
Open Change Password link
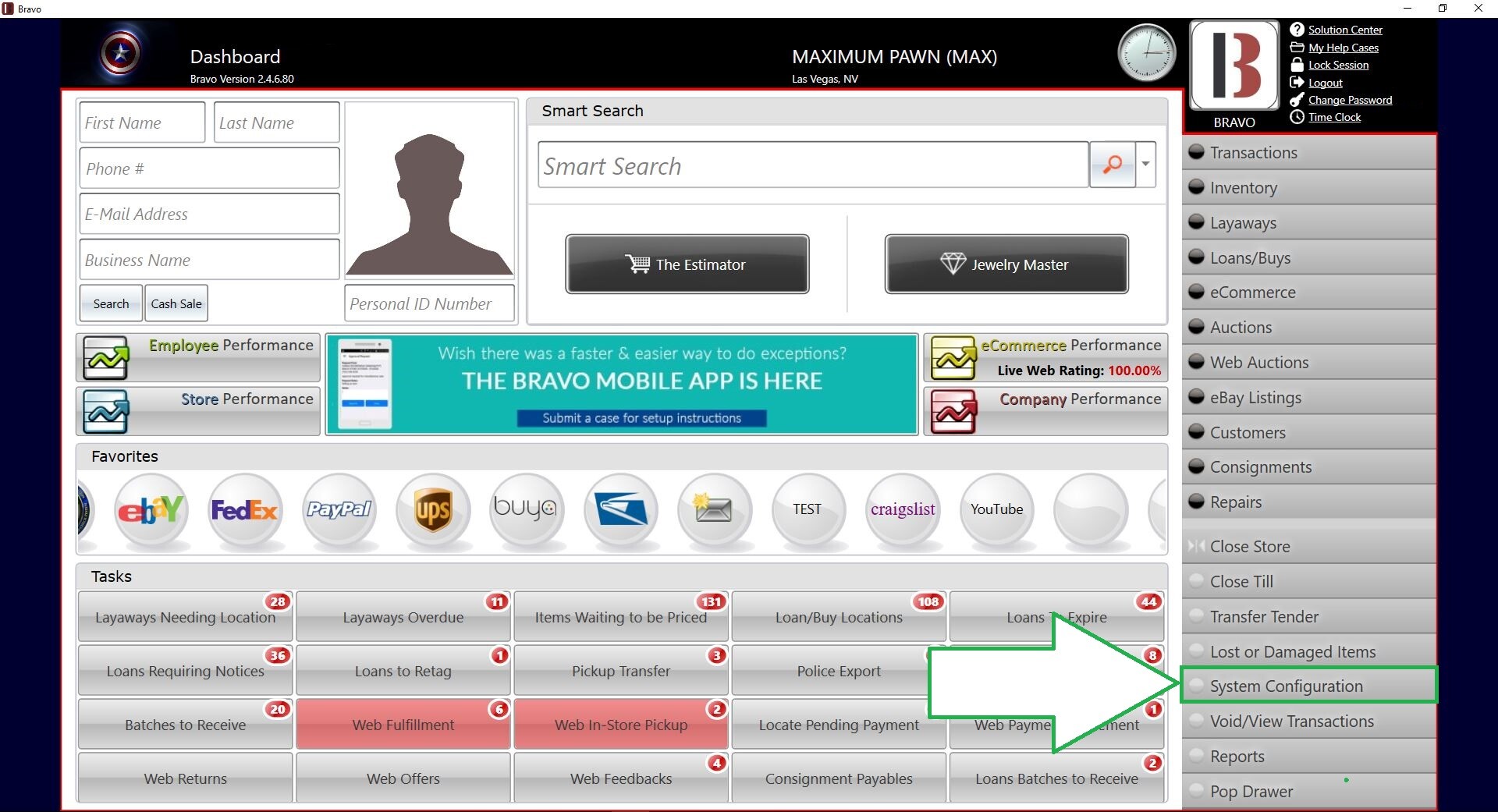pyautogui.click(x=1350, y=100)
